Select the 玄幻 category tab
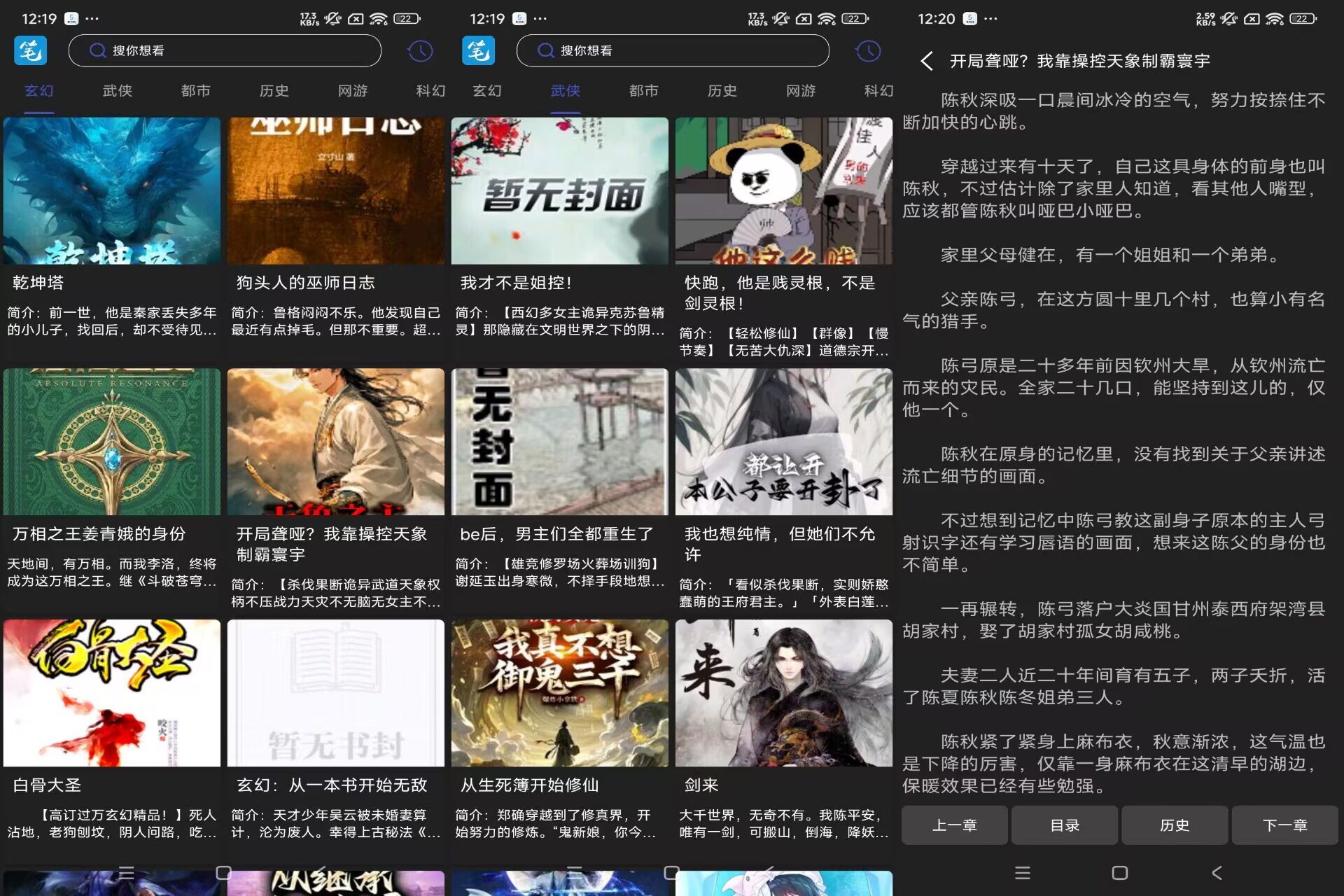 (x=38, y=91)
